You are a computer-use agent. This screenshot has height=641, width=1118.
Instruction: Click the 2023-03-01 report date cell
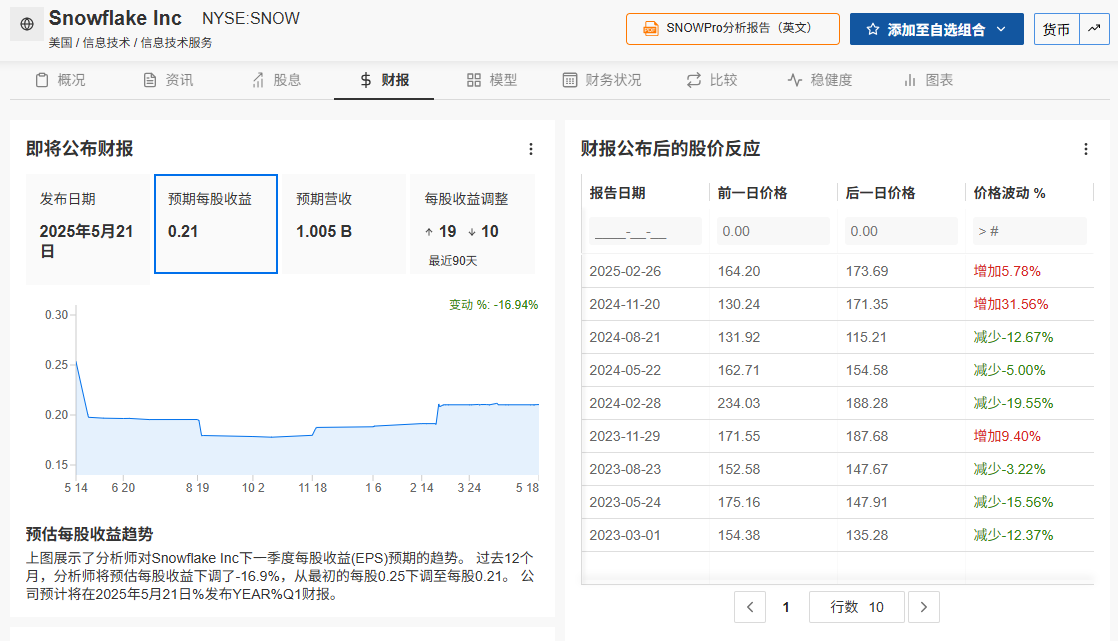(625, 535)
